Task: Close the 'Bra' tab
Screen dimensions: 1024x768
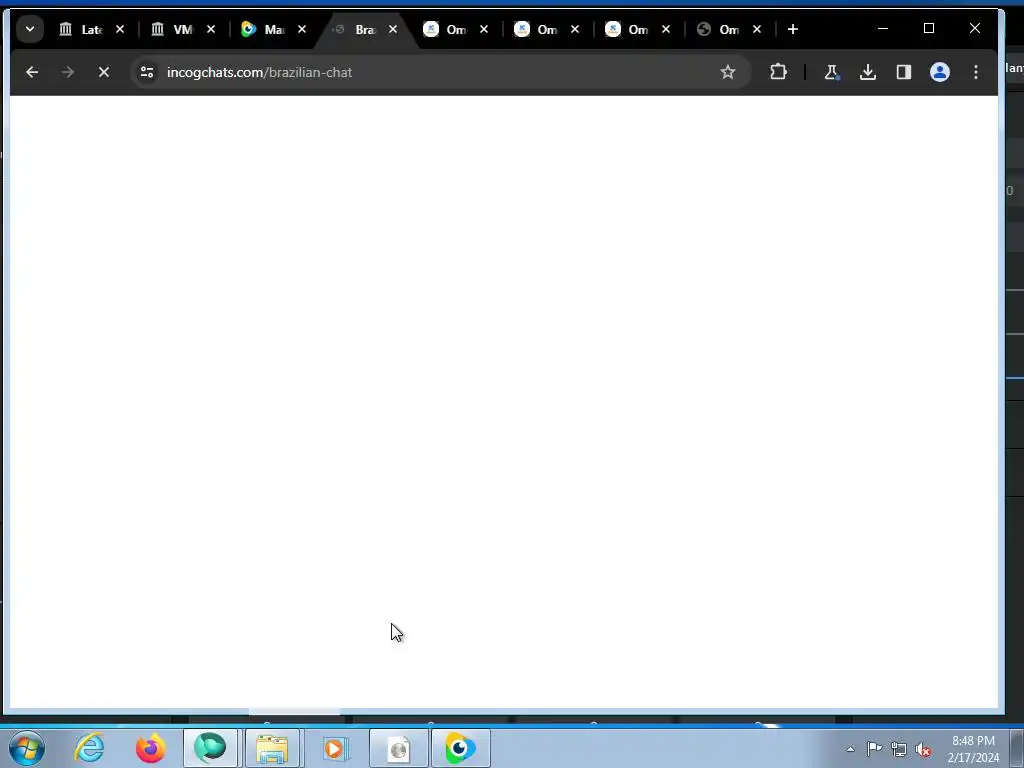Action: pos(393,29)
